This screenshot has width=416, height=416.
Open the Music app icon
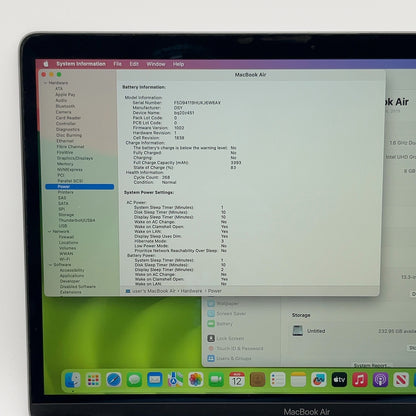coord(360,380)
